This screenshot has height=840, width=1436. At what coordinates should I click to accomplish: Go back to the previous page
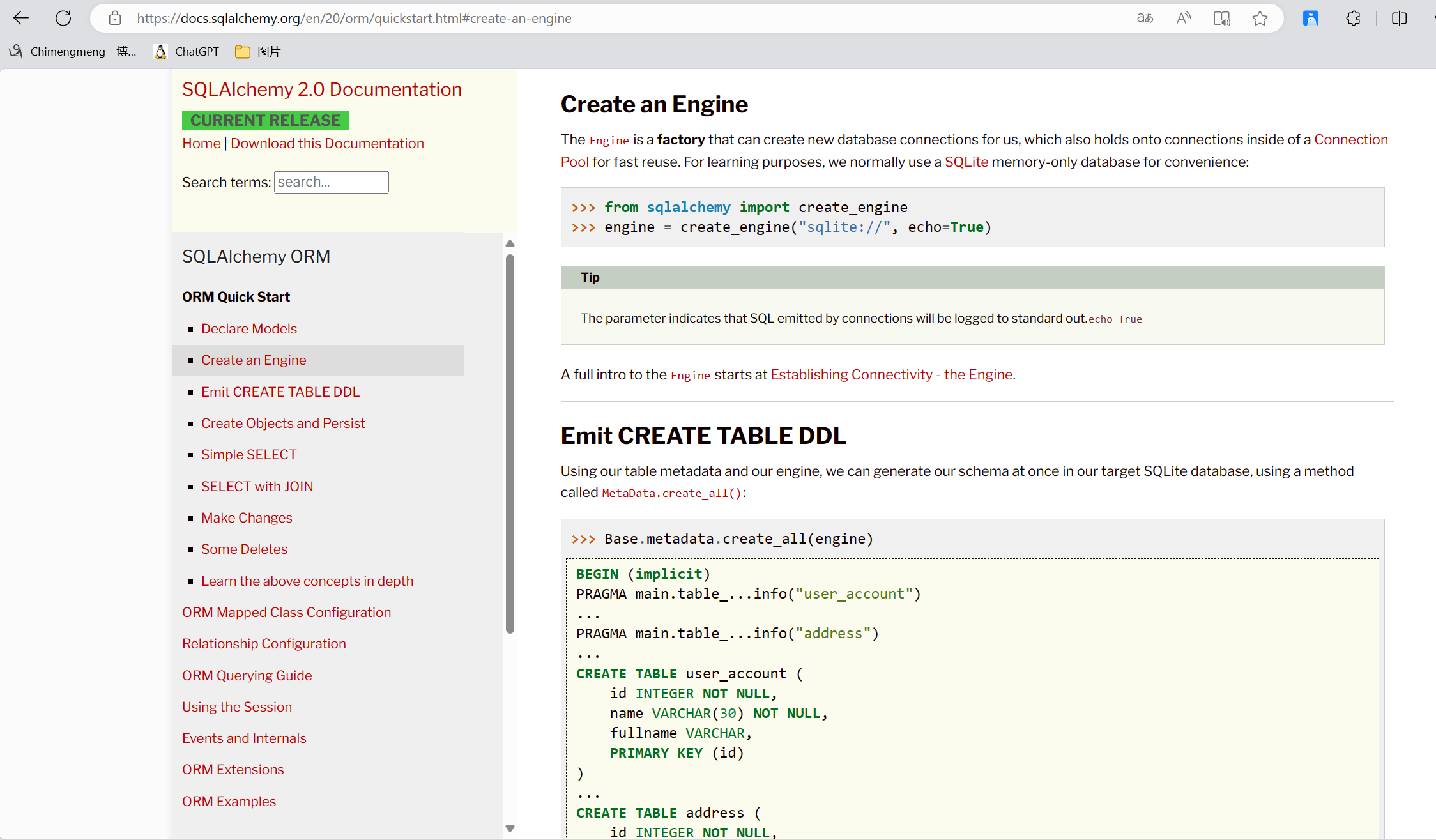[x=21, y=18]
